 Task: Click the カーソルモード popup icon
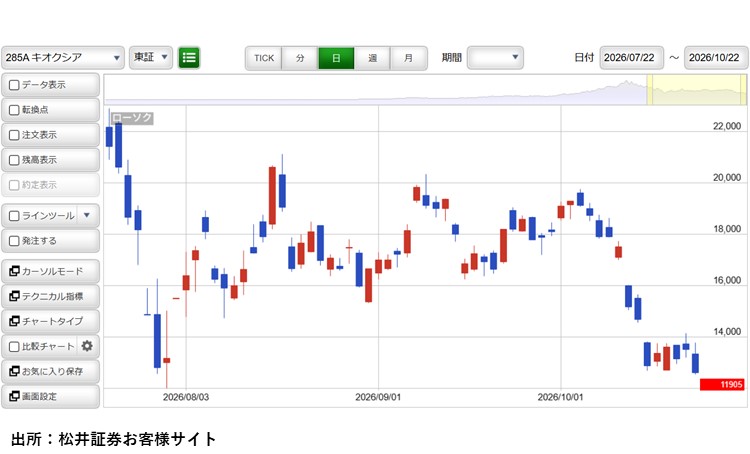14,271
